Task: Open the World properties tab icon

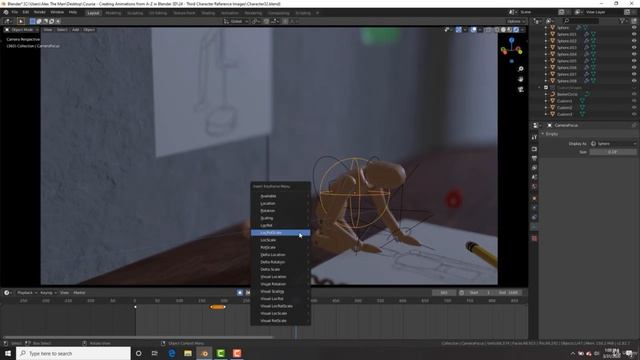Action: point(534,187)
